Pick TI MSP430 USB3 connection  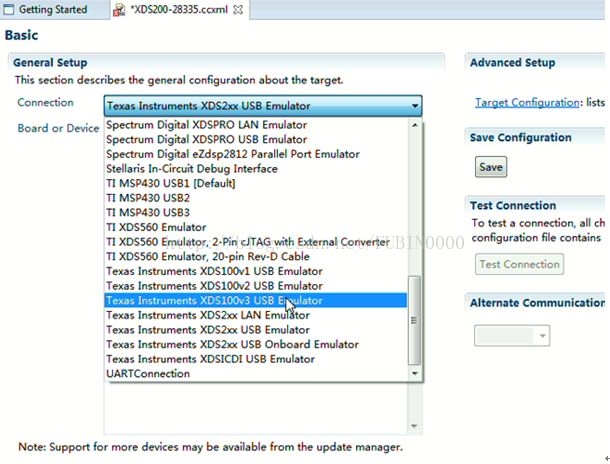pyautogui.click(x=256, y=213)
